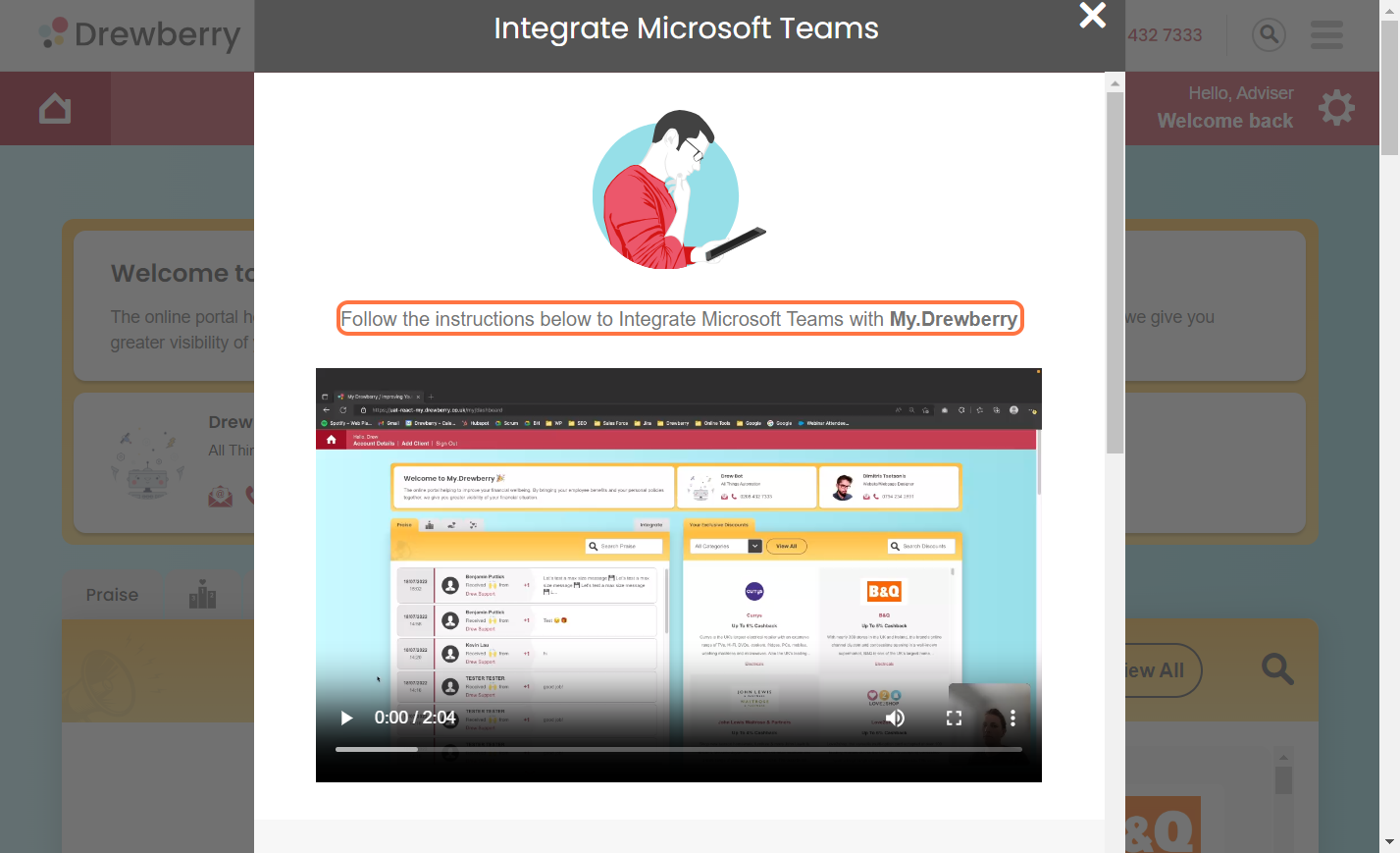This screenshot has width=1400, height=853.
Task: Click the discount search magnifier on the yellow bar
Action: coord(1277,669)
